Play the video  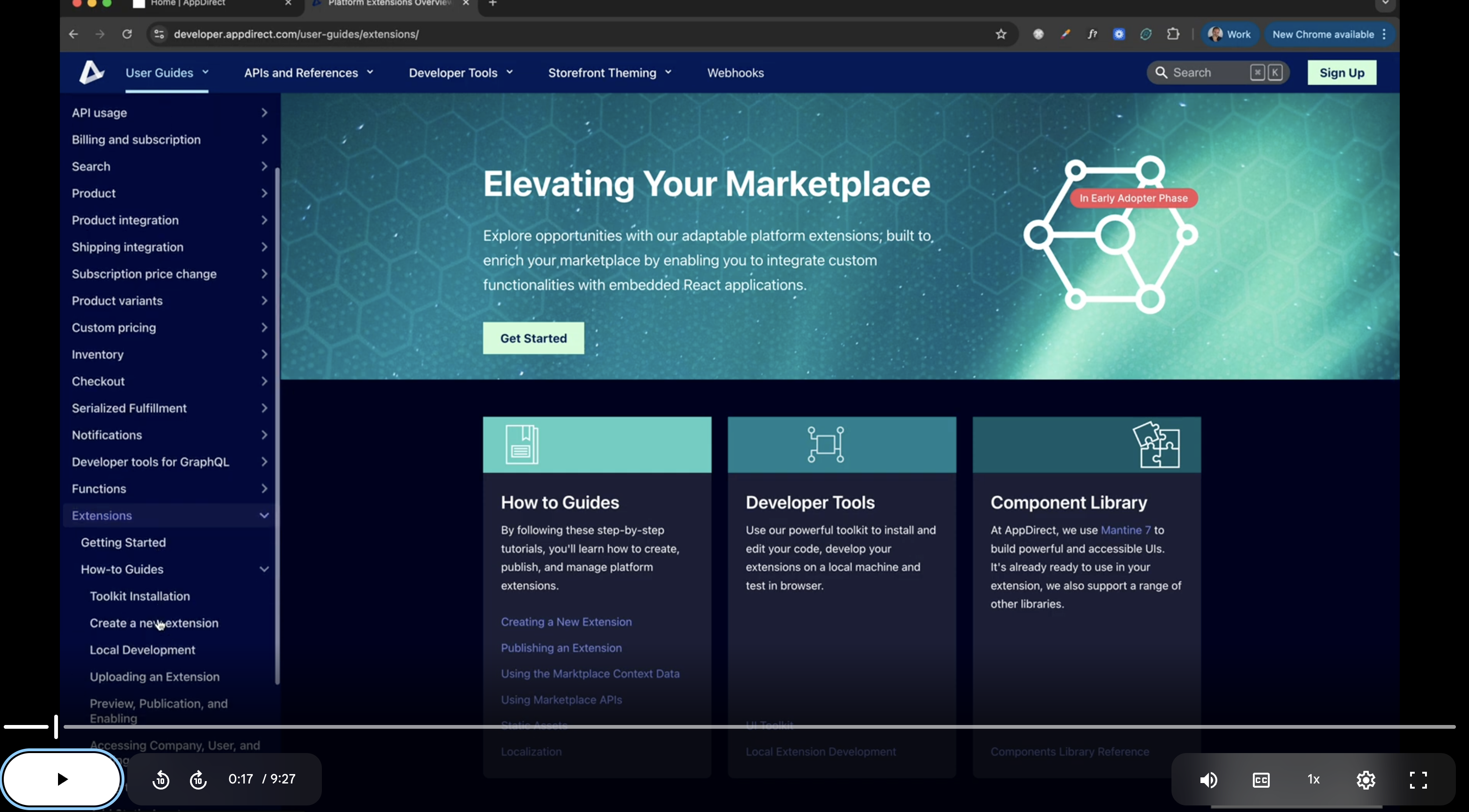62,779
